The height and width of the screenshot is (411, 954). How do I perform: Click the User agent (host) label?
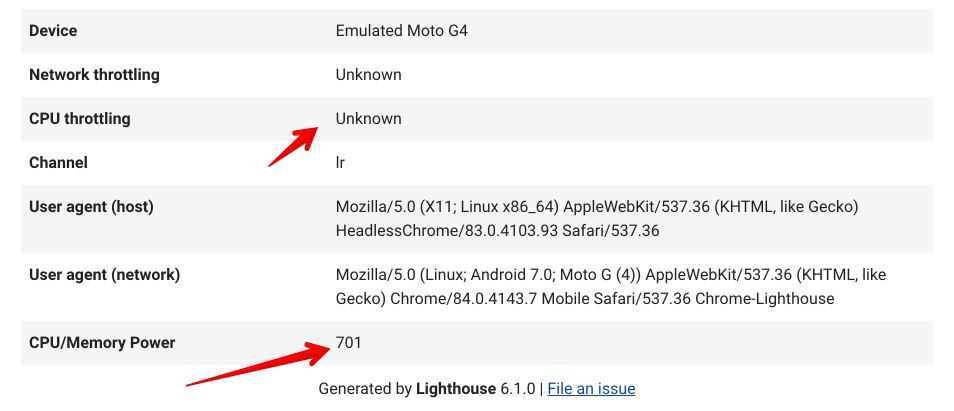tap(91, 207)
